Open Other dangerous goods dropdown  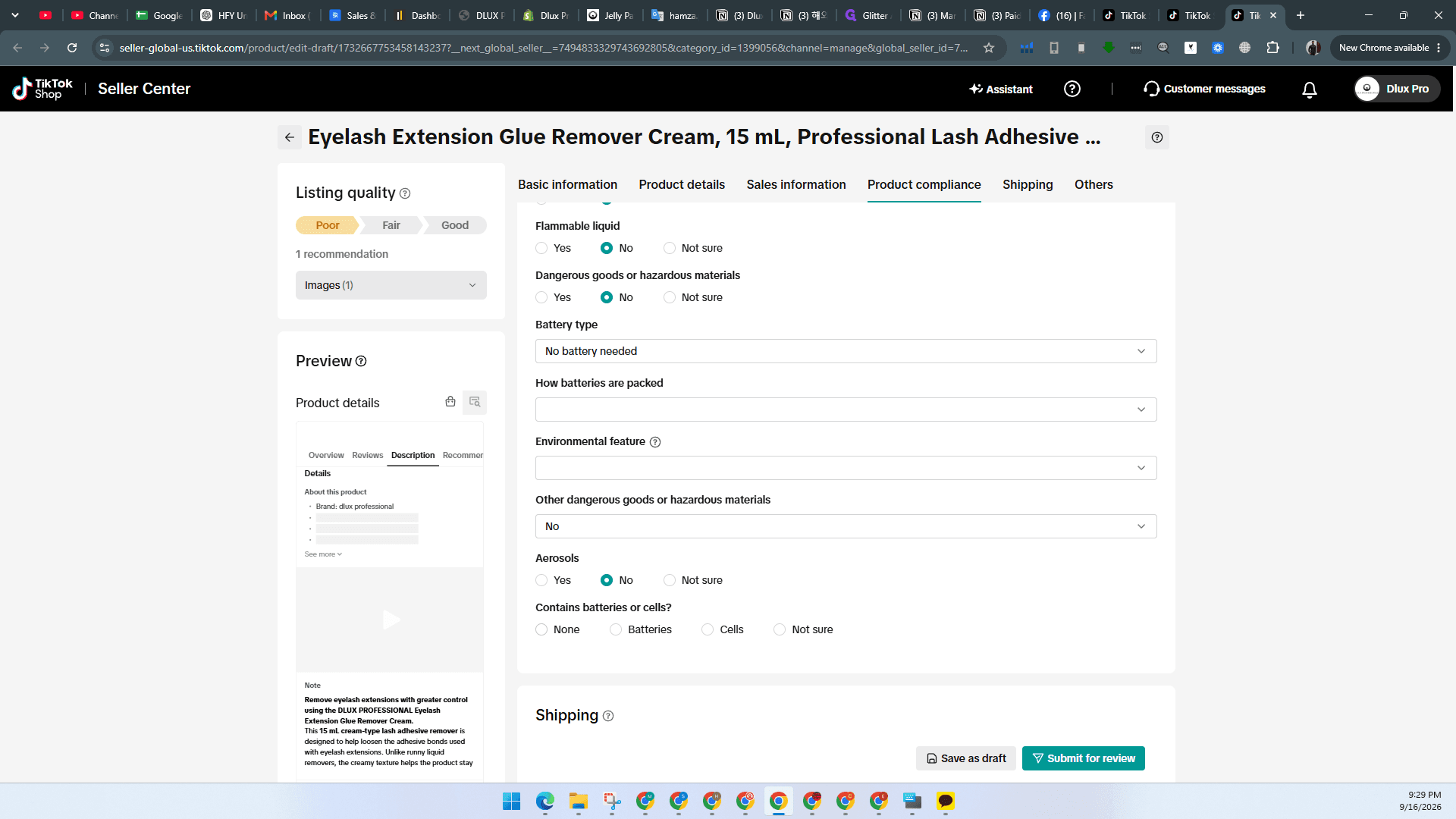tap(846, 526)
